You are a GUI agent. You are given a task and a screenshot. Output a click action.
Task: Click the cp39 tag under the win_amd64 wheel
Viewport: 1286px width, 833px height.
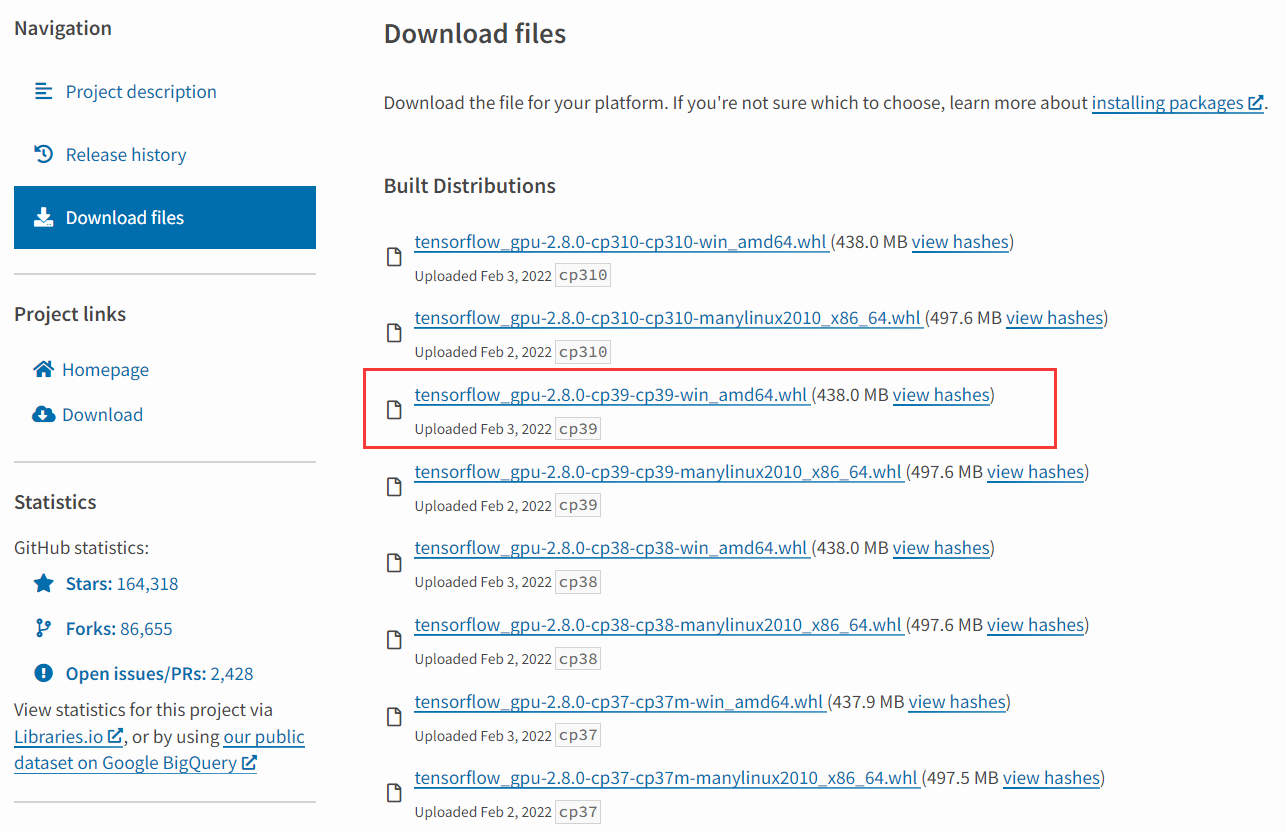coord(579,429)
